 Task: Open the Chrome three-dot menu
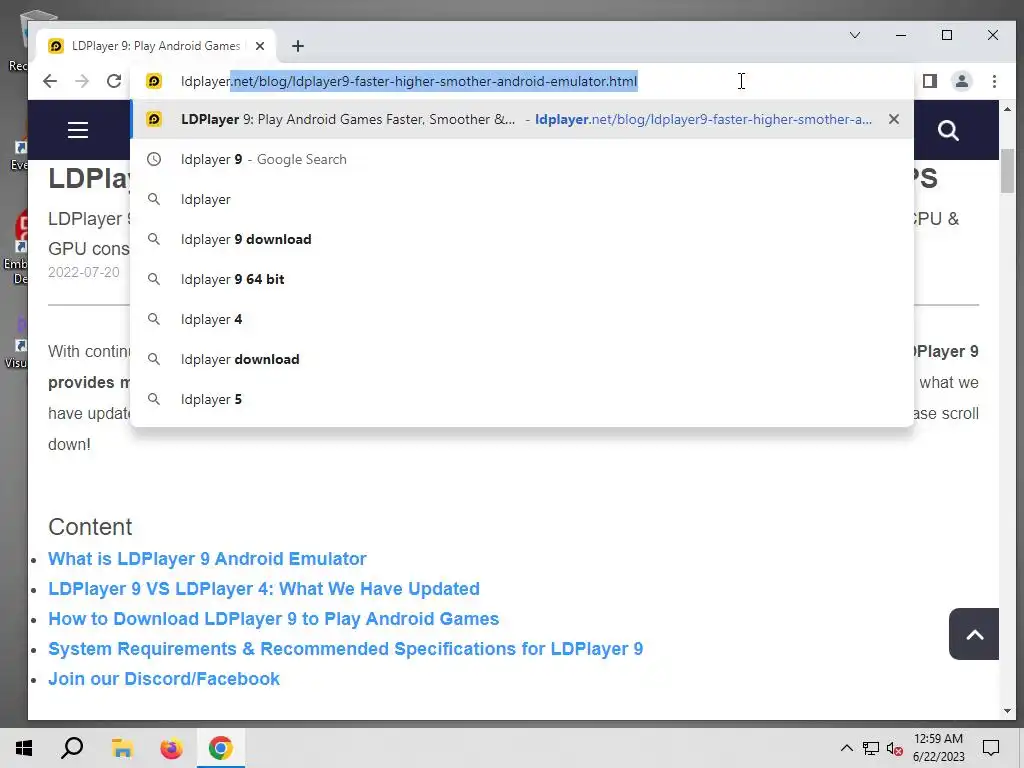(x=994, y=81)
